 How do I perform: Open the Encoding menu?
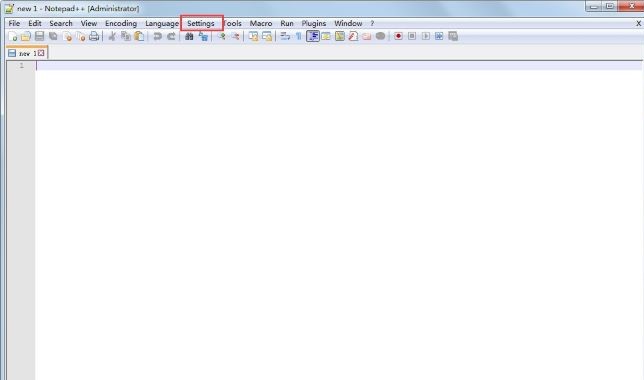tap(121, 23)
